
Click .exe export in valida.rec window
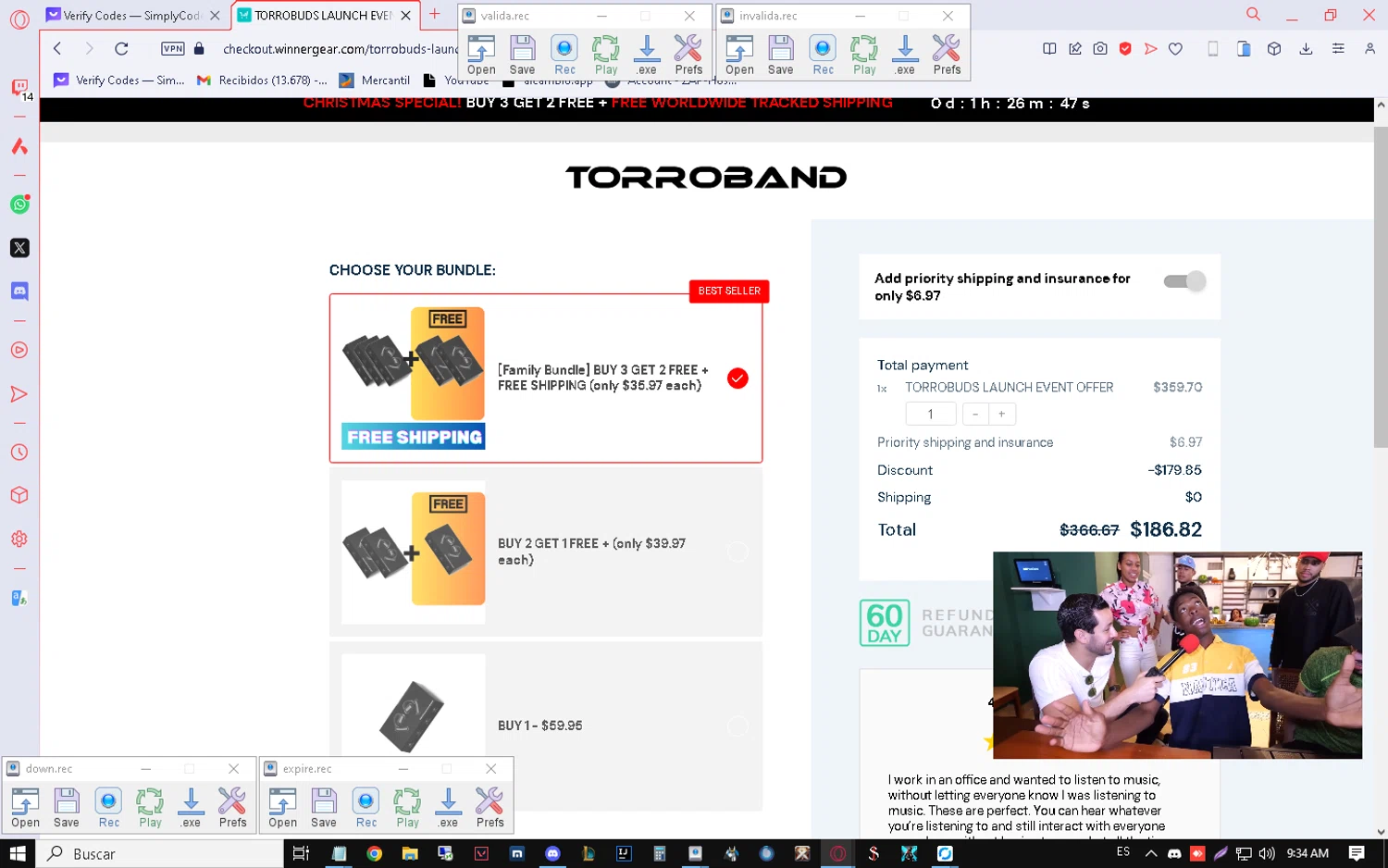tap(647, 55)
